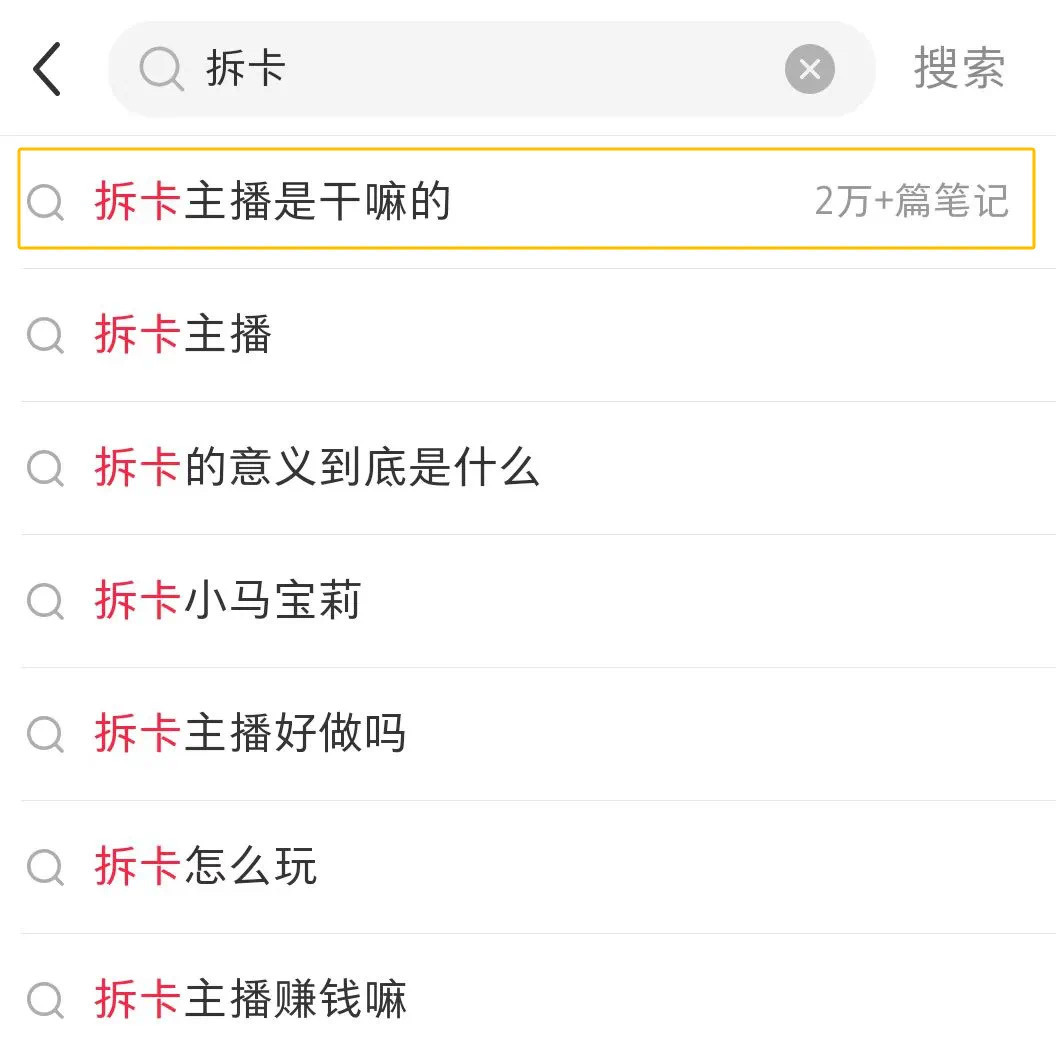Click search icon beside 拆卡的意义到底是什么
The width and height of the screenshot is (1056, 1047).
click(45, 469)
